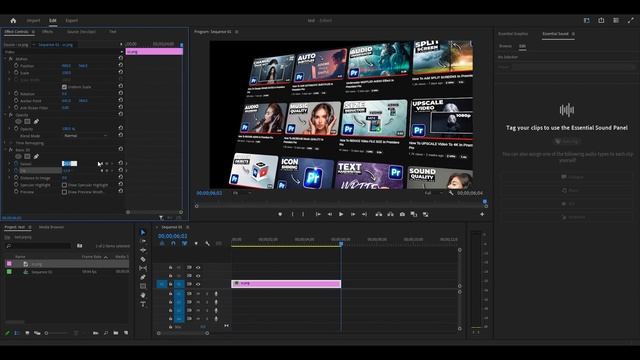Collapse the Motion effect group
Image resolution: width=640 pixels, height=360 pixels.
pos(5,59)
